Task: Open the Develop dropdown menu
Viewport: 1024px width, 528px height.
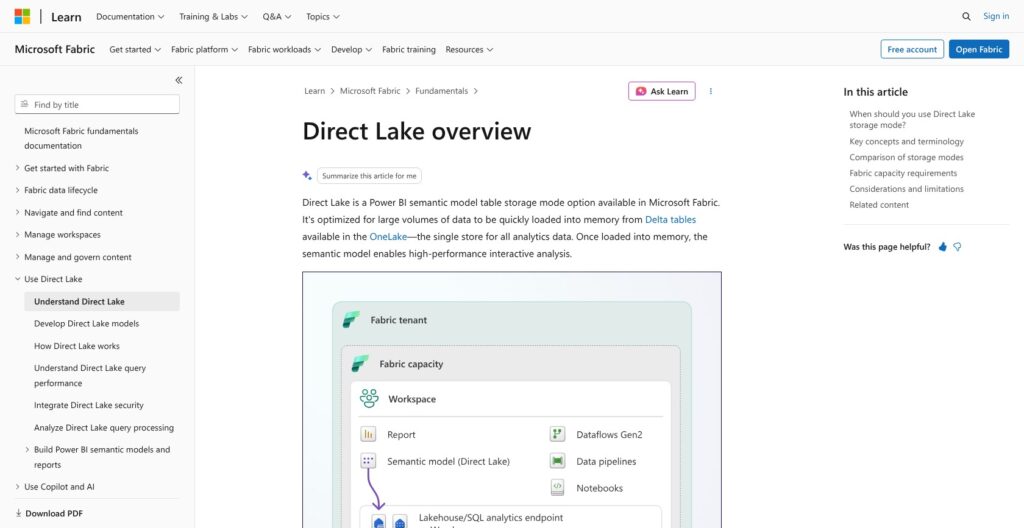Action: 351,49
